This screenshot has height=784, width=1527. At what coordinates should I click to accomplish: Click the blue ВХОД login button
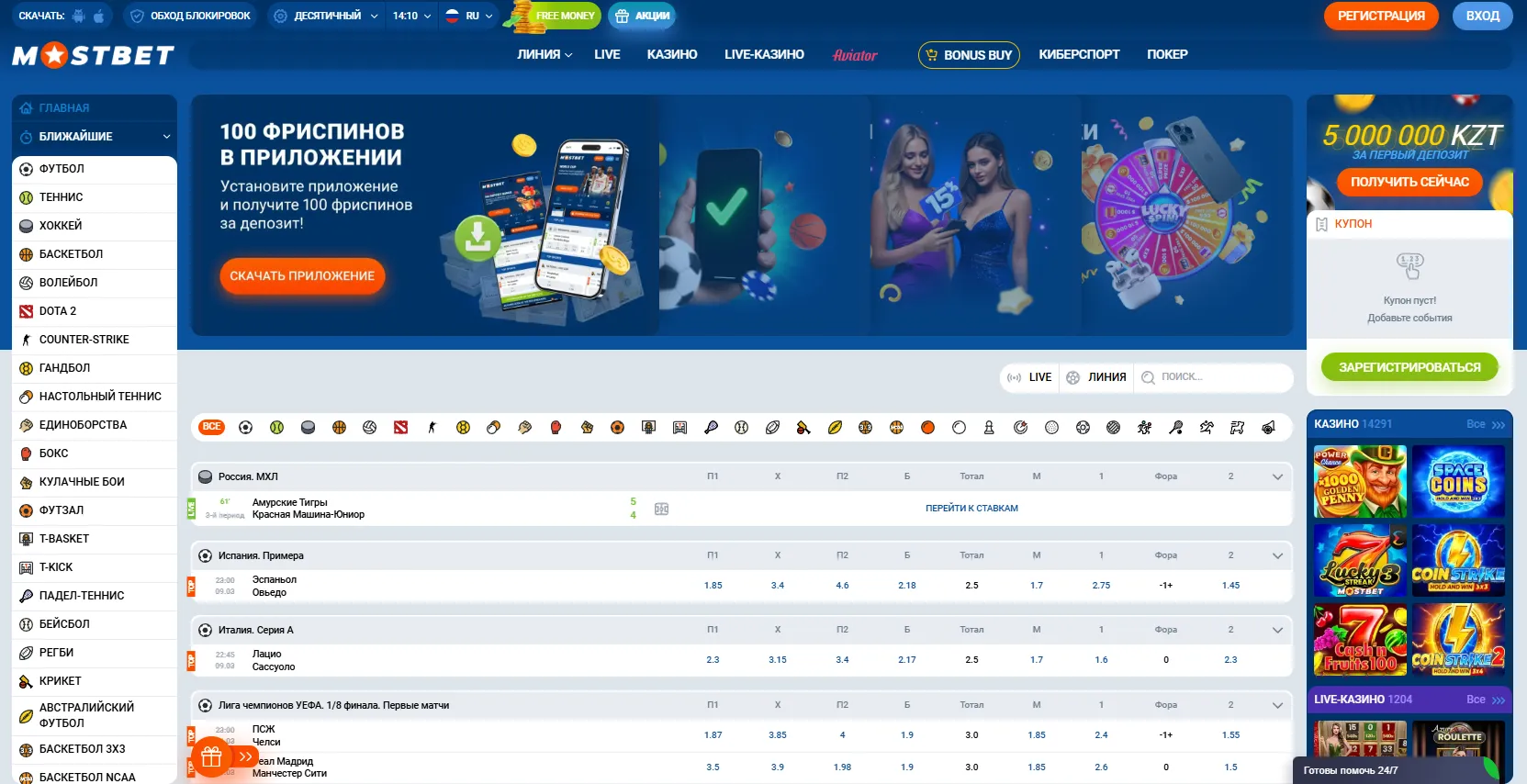(x=1482, y=16)
